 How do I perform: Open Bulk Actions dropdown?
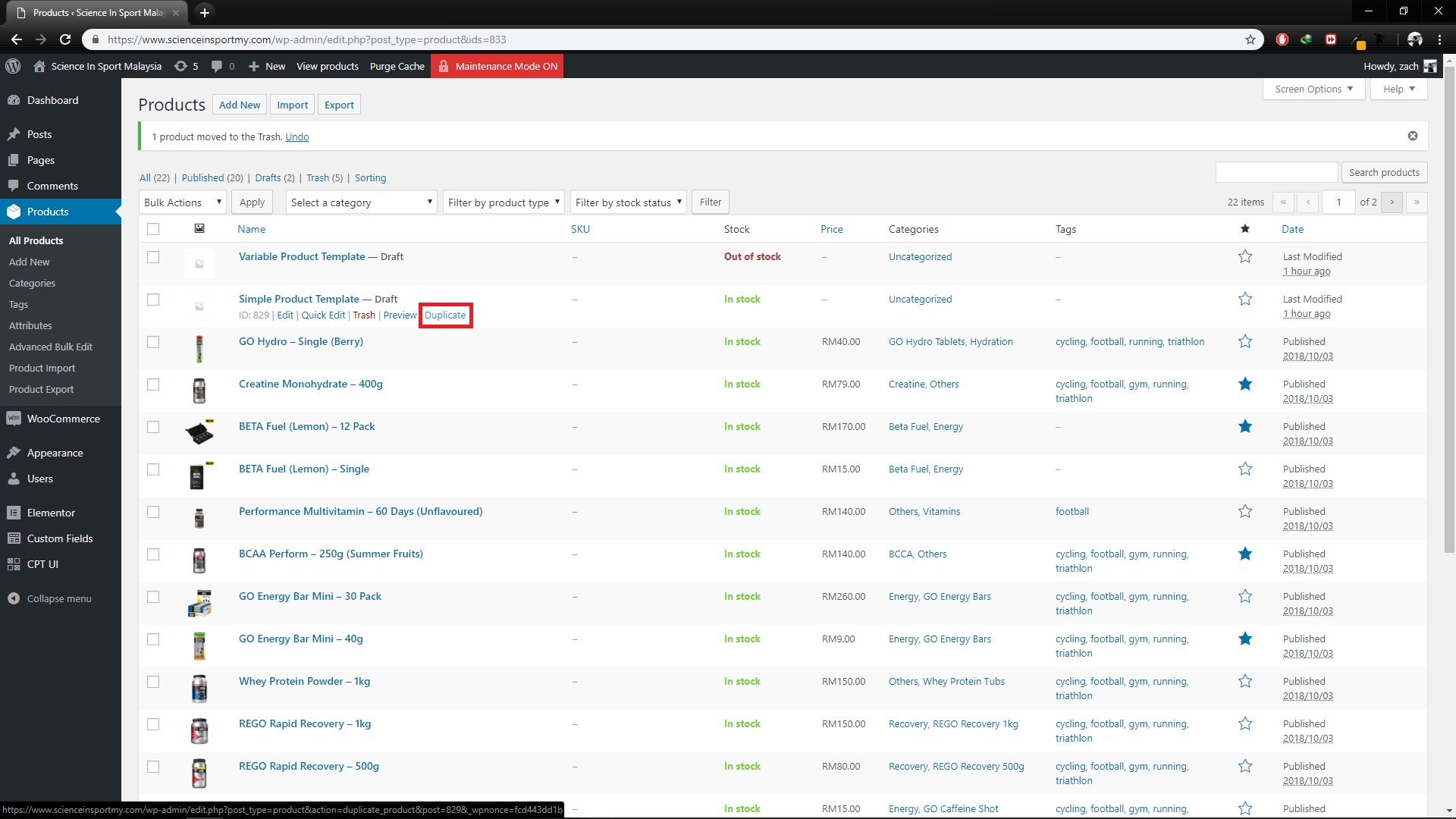tap(183, 202)
